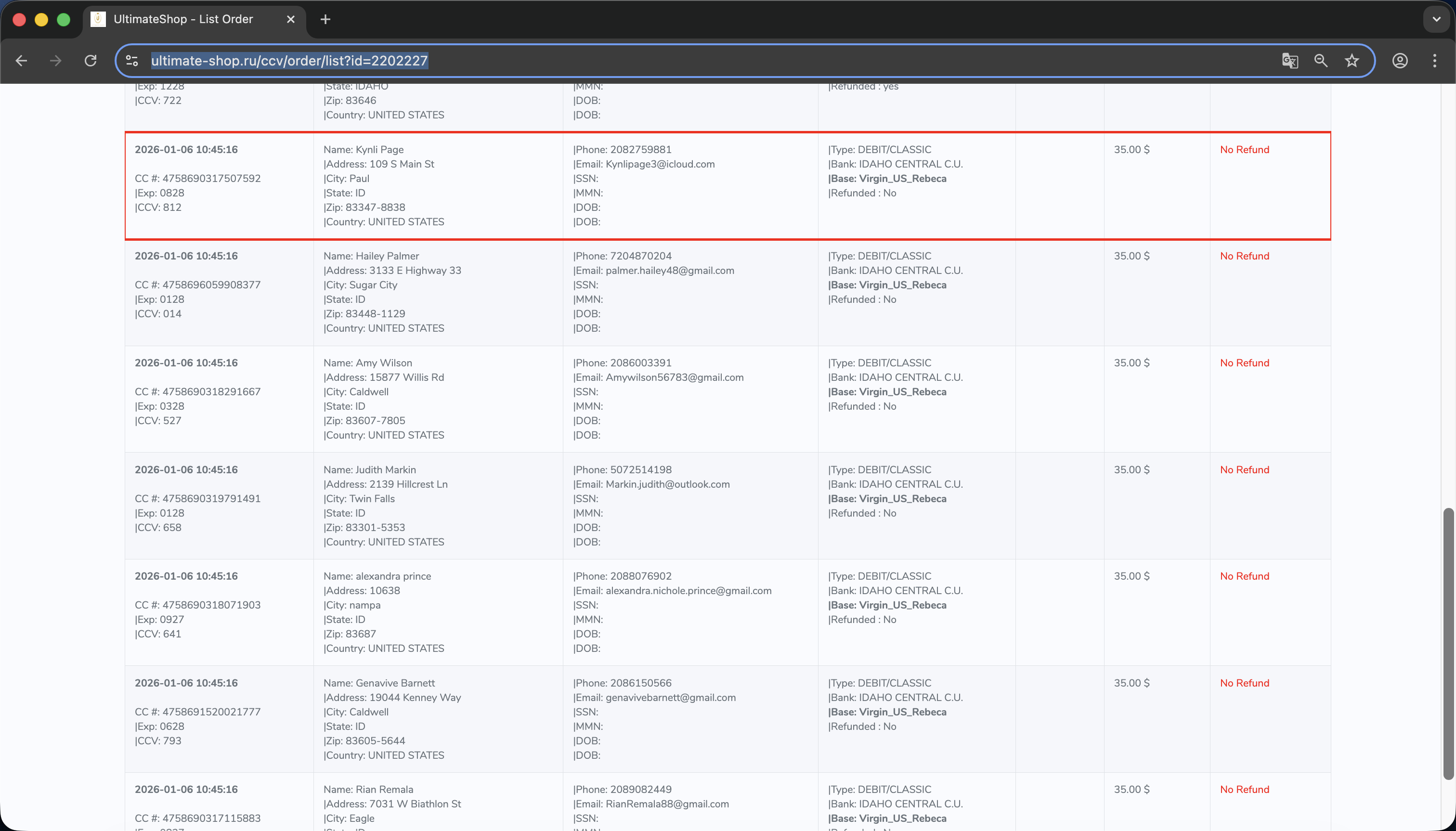Open the site information icon in address bar

pyautogui.click(x=132, y=61)
